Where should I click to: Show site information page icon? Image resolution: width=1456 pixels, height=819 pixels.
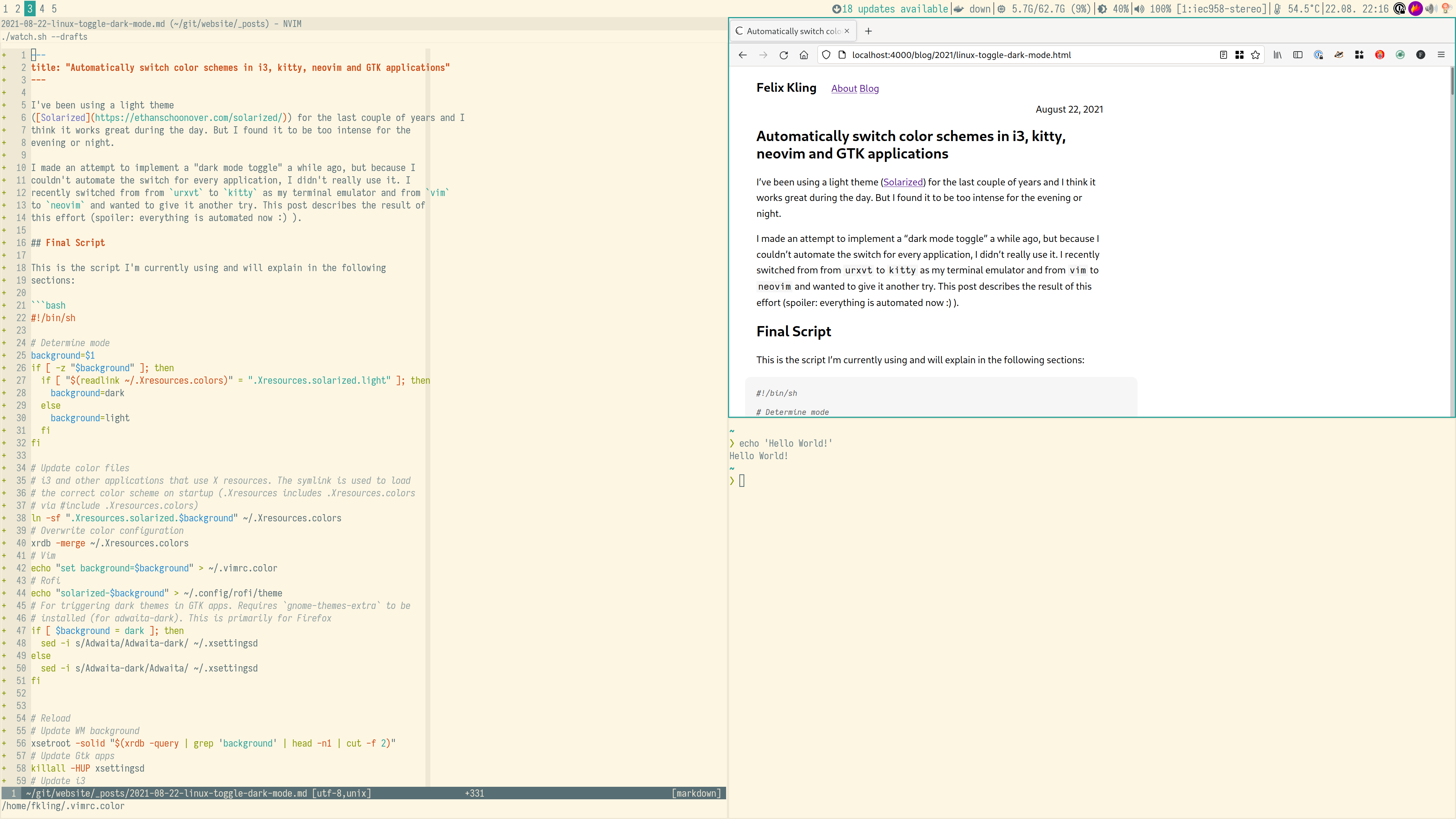(842, 55)
